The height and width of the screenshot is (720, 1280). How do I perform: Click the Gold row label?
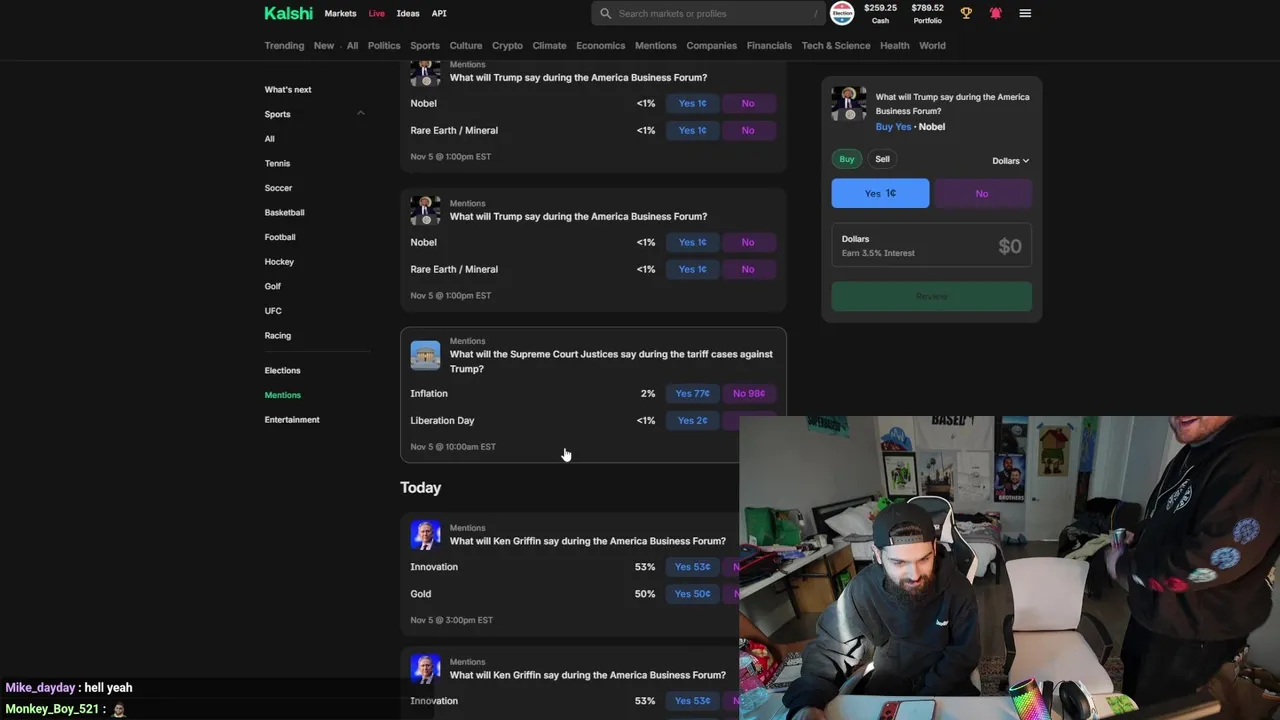[420, 594]
